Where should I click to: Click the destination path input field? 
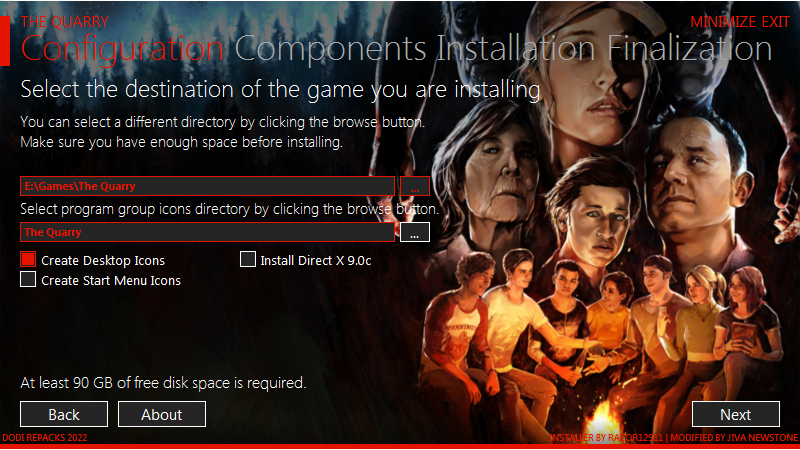pyautogui.click(x=207, y=186)
